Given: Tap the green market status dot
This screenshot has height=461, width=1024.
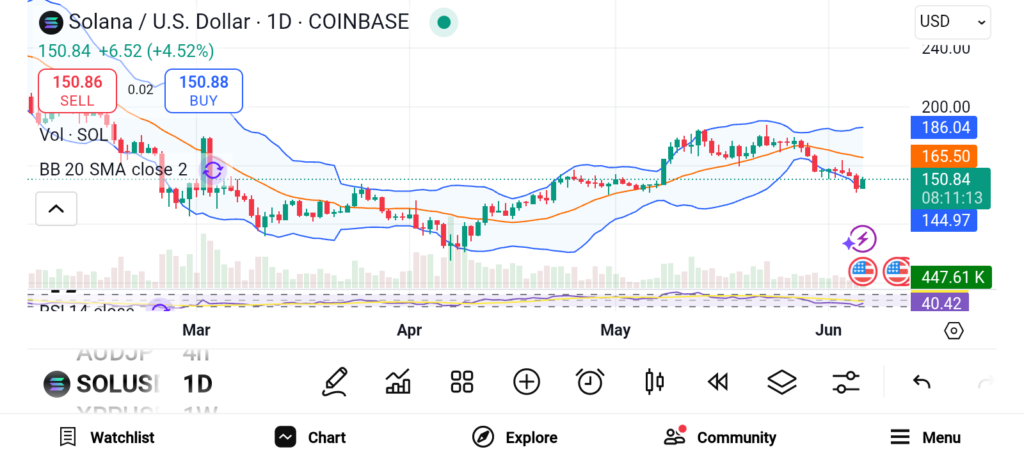Looking at the screenshot, I should 444,23.
